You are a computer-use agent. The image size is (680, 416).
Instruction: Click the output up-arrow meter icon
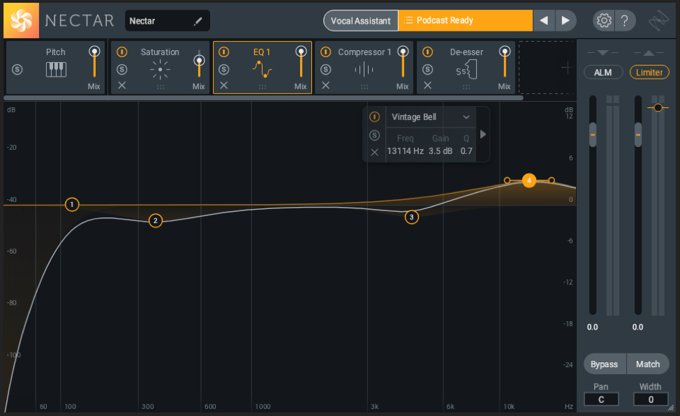(648, 52)
